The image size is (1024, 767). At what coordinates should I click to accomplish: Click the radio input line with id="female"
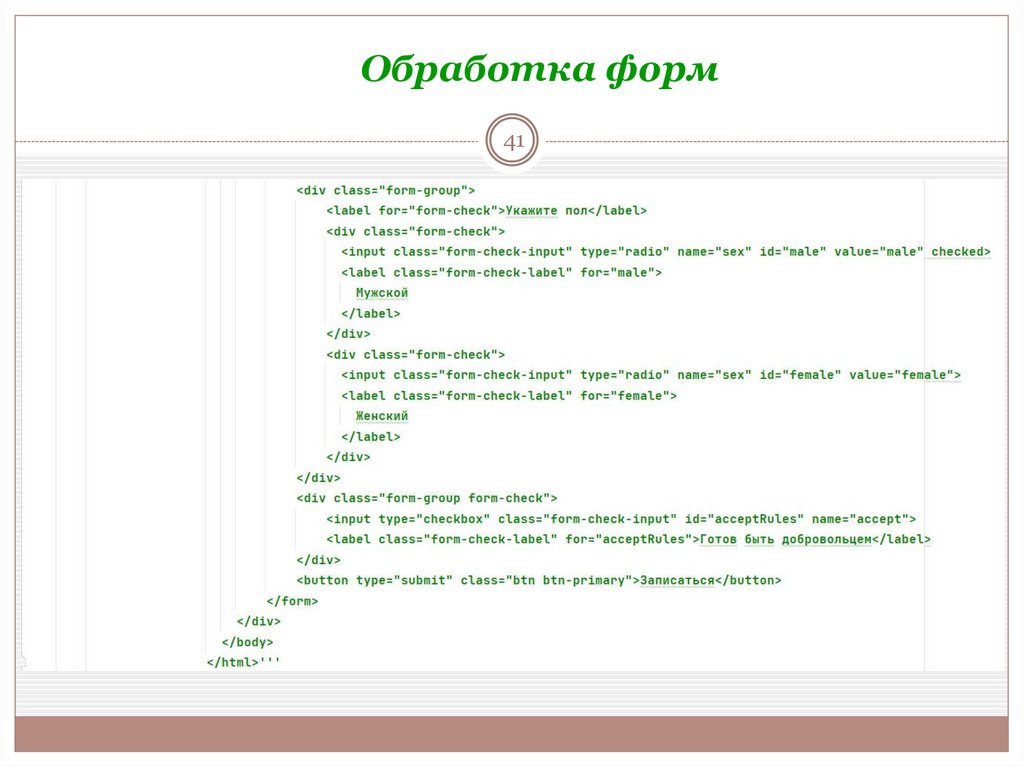point(650,375)
